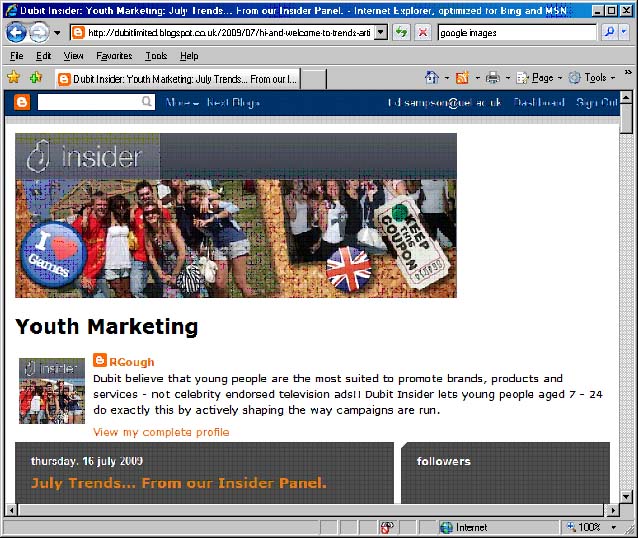The image size is (638, 538).
Task: Click the Home toolbar icon
Action: tap(431, 78)
